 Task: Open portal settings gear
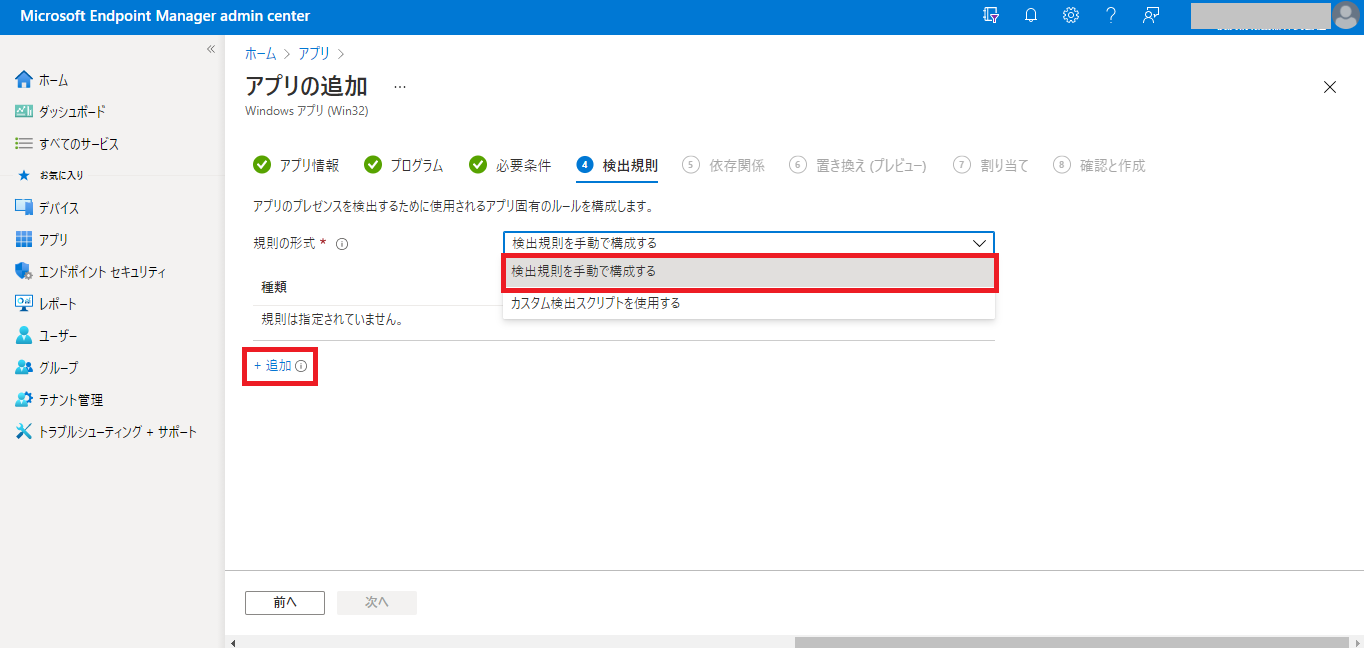point(1071,15)
